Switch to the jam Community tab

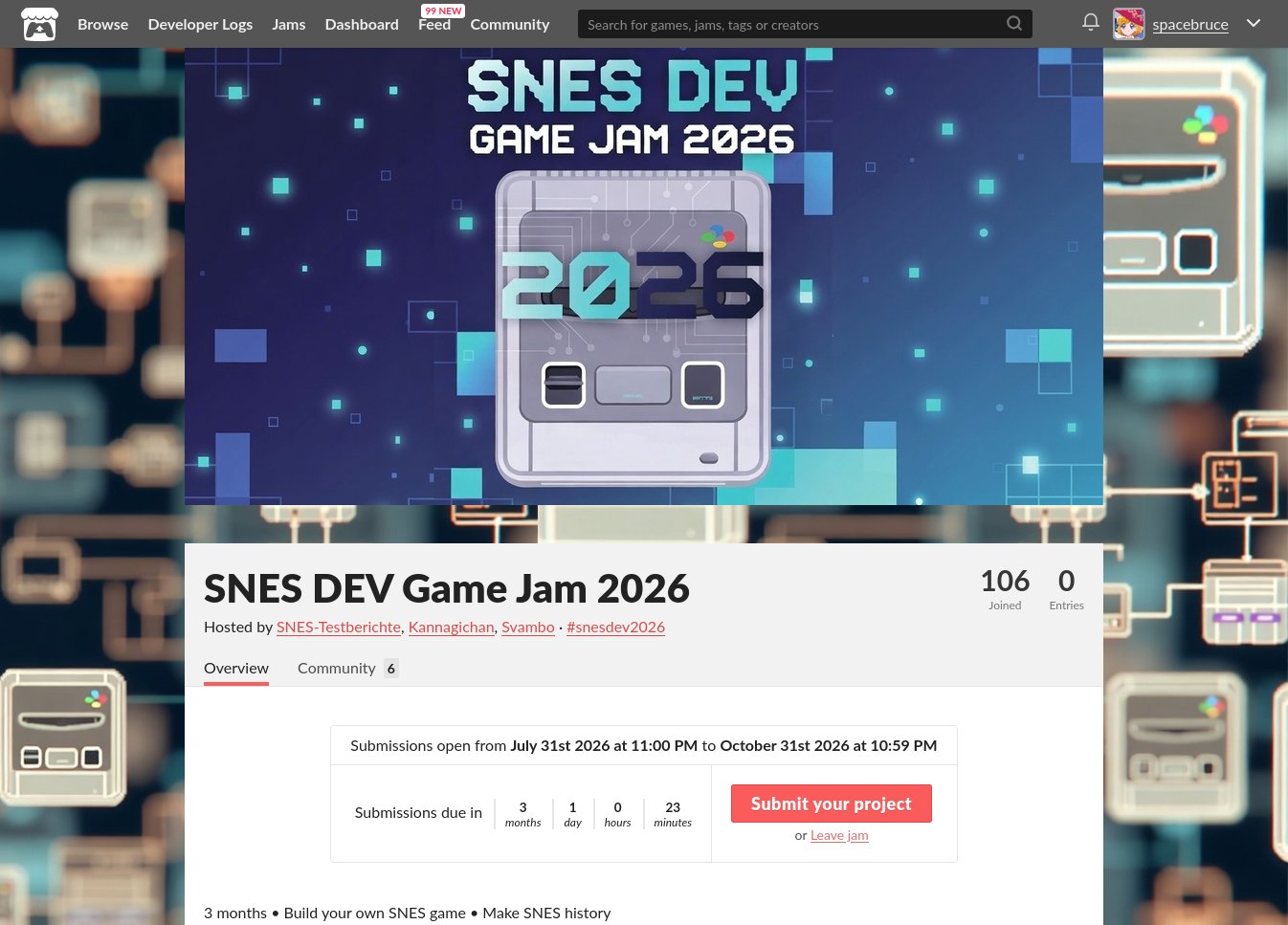347,669
